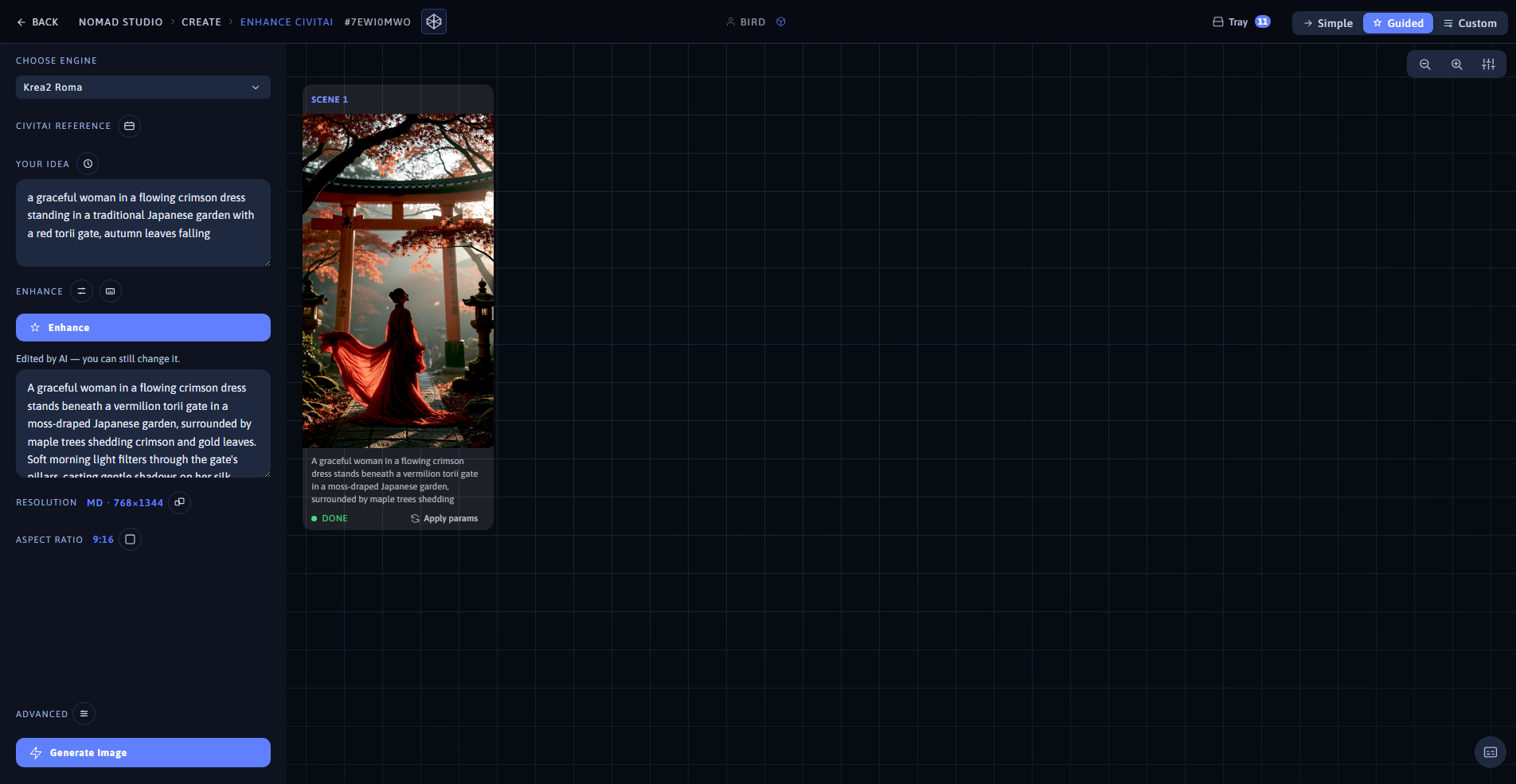Click the DONE status indicator
This screenshot has height=784, width=1516.
(330, 518)
